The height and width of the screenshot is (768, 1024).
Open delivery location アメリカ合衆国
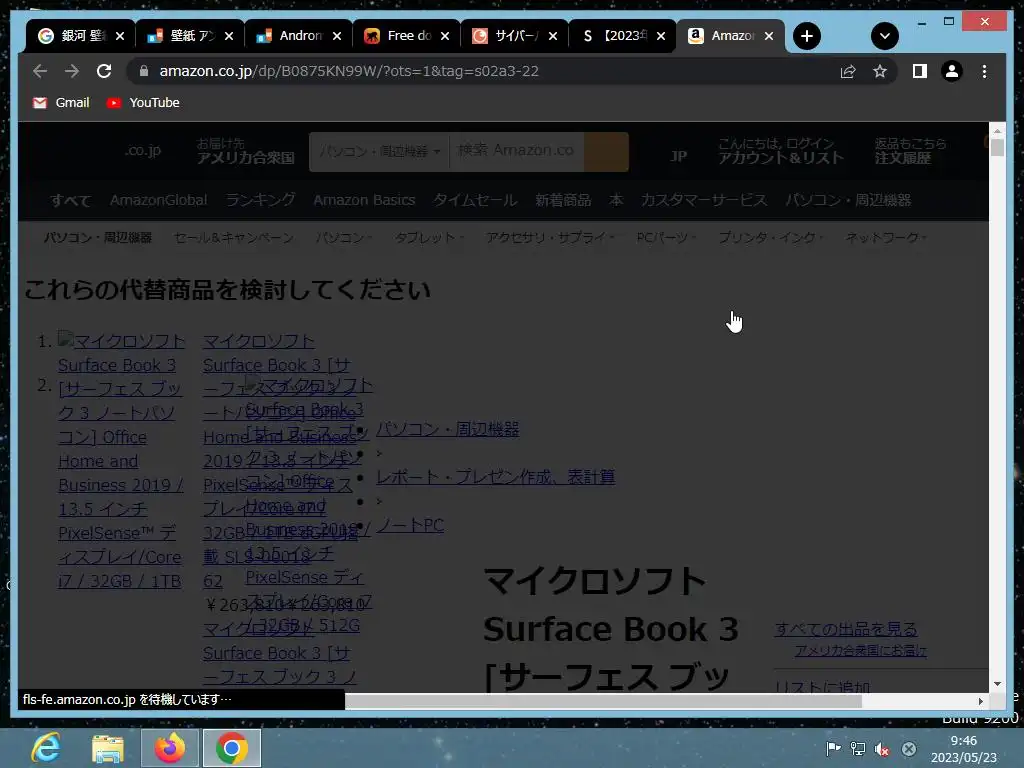(x=246, y=152)
